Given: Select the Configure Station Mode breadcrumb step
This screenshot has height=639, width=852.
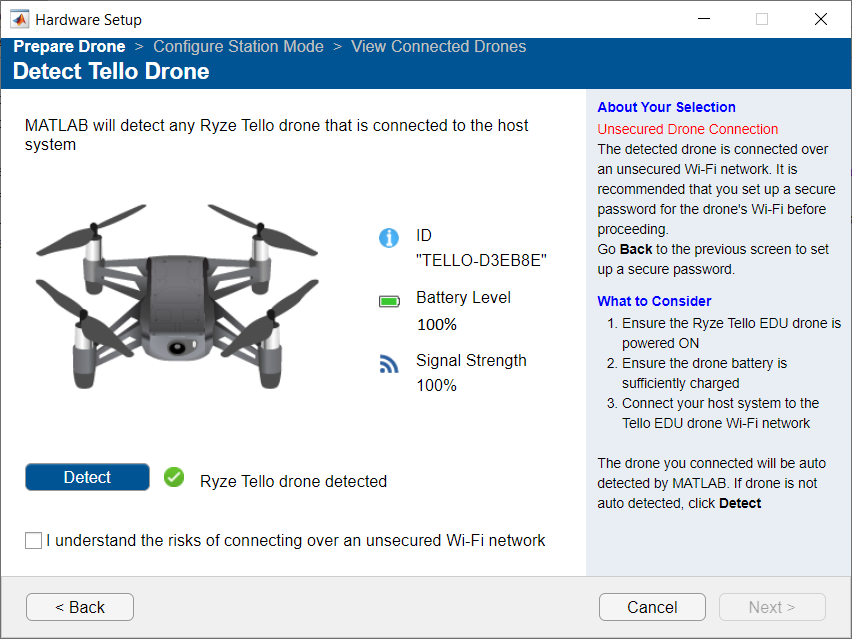Looking at the screenshot, I should pyautogui.click(x=238, y=47).
